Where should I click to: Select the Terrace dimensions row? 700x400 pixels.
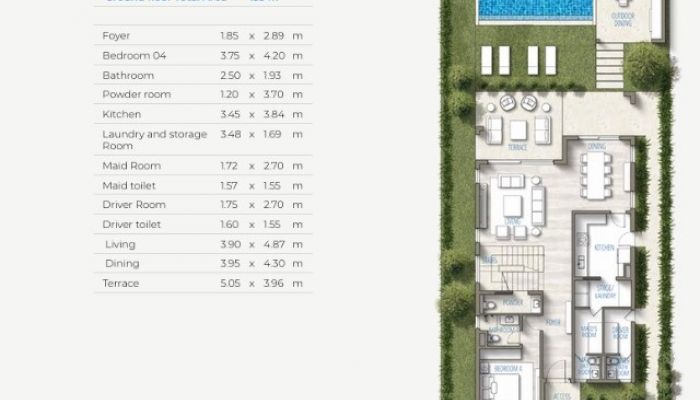pyautogui.click(x=203, y=283)
